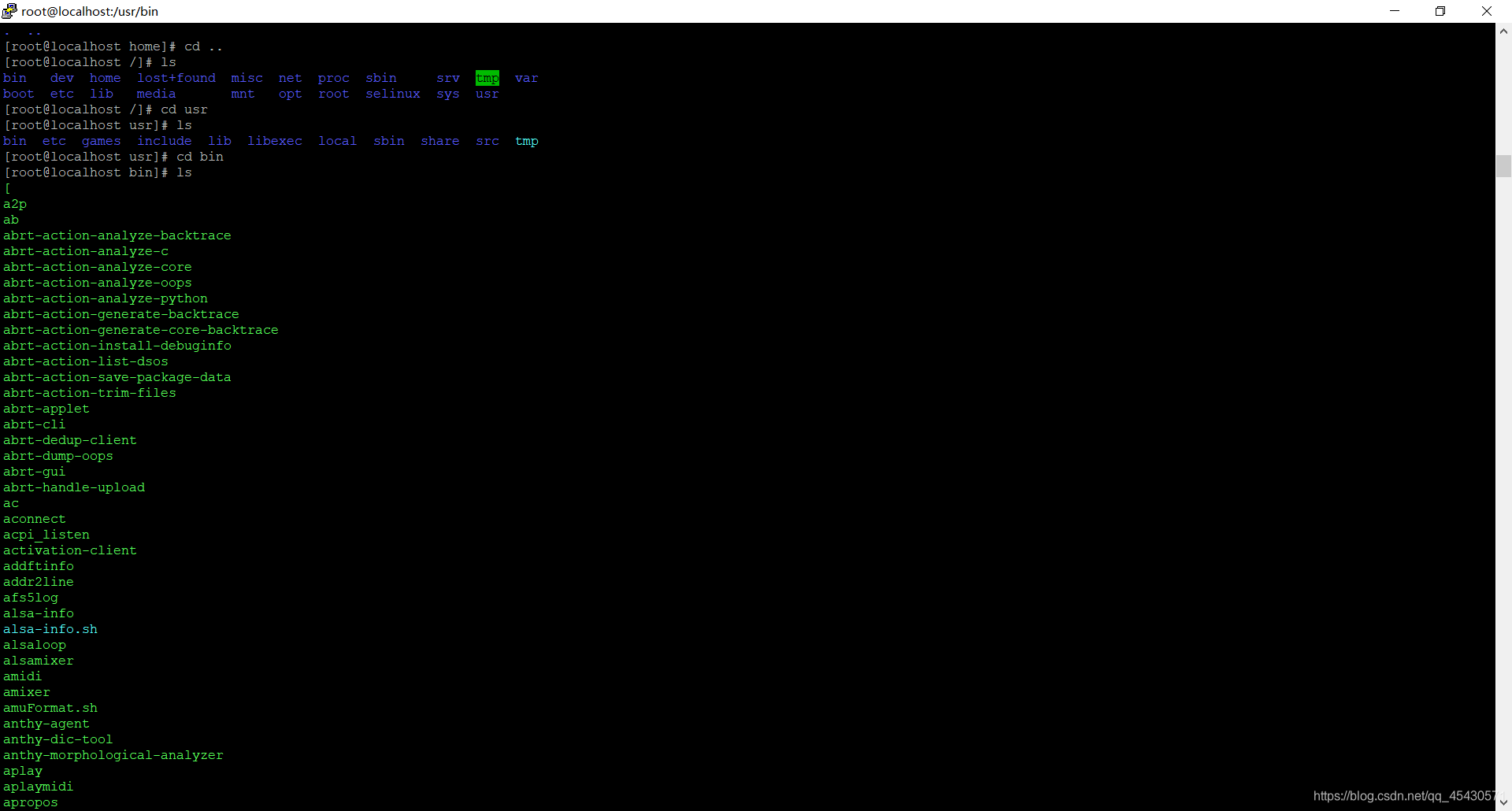Close the root@localhost terminal window
This screenshot has width=1512, height=811.
tap(1487, 11)
